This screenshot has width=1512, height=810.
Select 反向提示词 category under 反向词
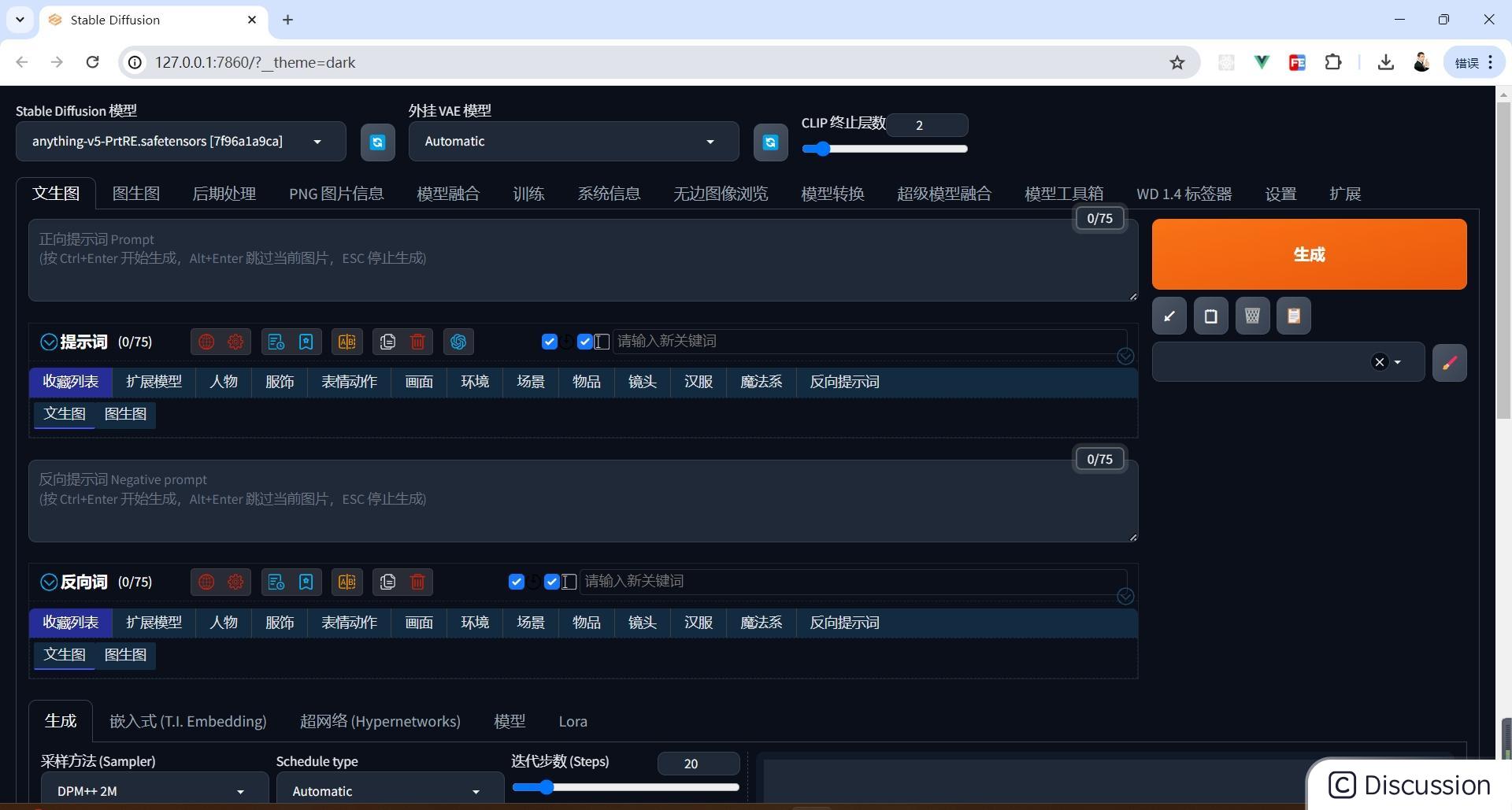point(844,623)
